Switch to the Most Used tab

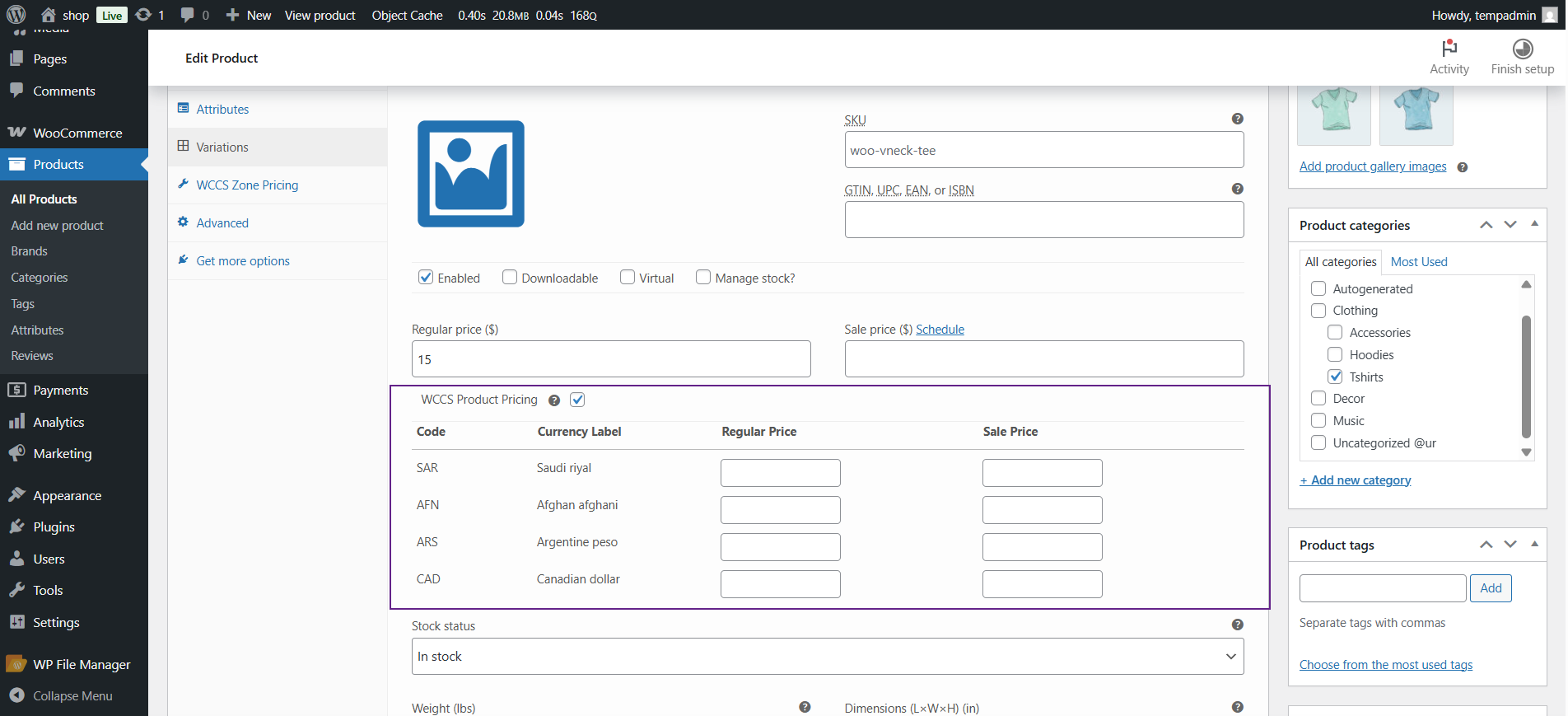pyautogui.click(x=1418, y=262)
